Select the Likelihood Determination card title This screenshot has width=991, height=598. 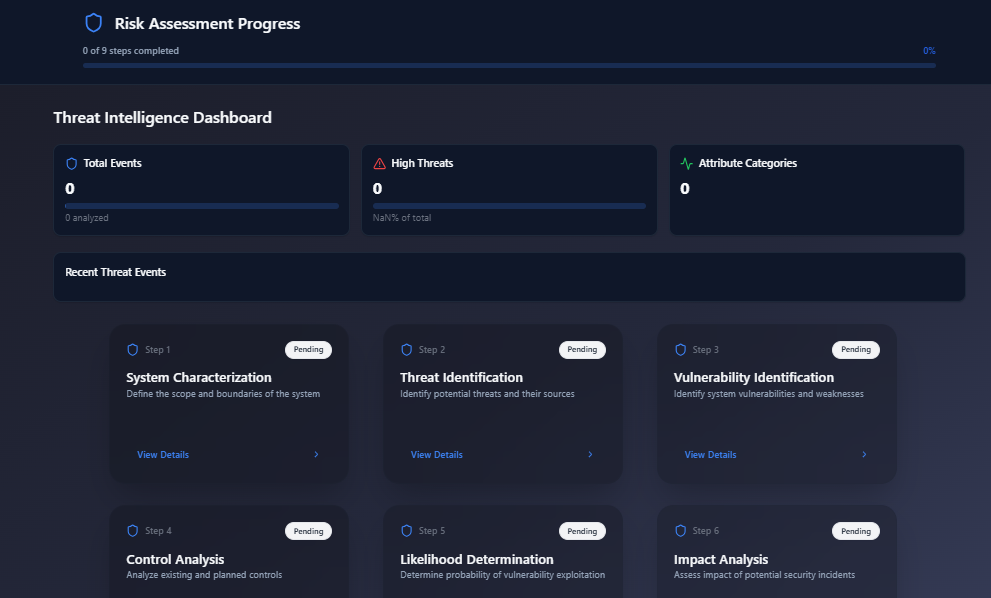tap(476, 559)
